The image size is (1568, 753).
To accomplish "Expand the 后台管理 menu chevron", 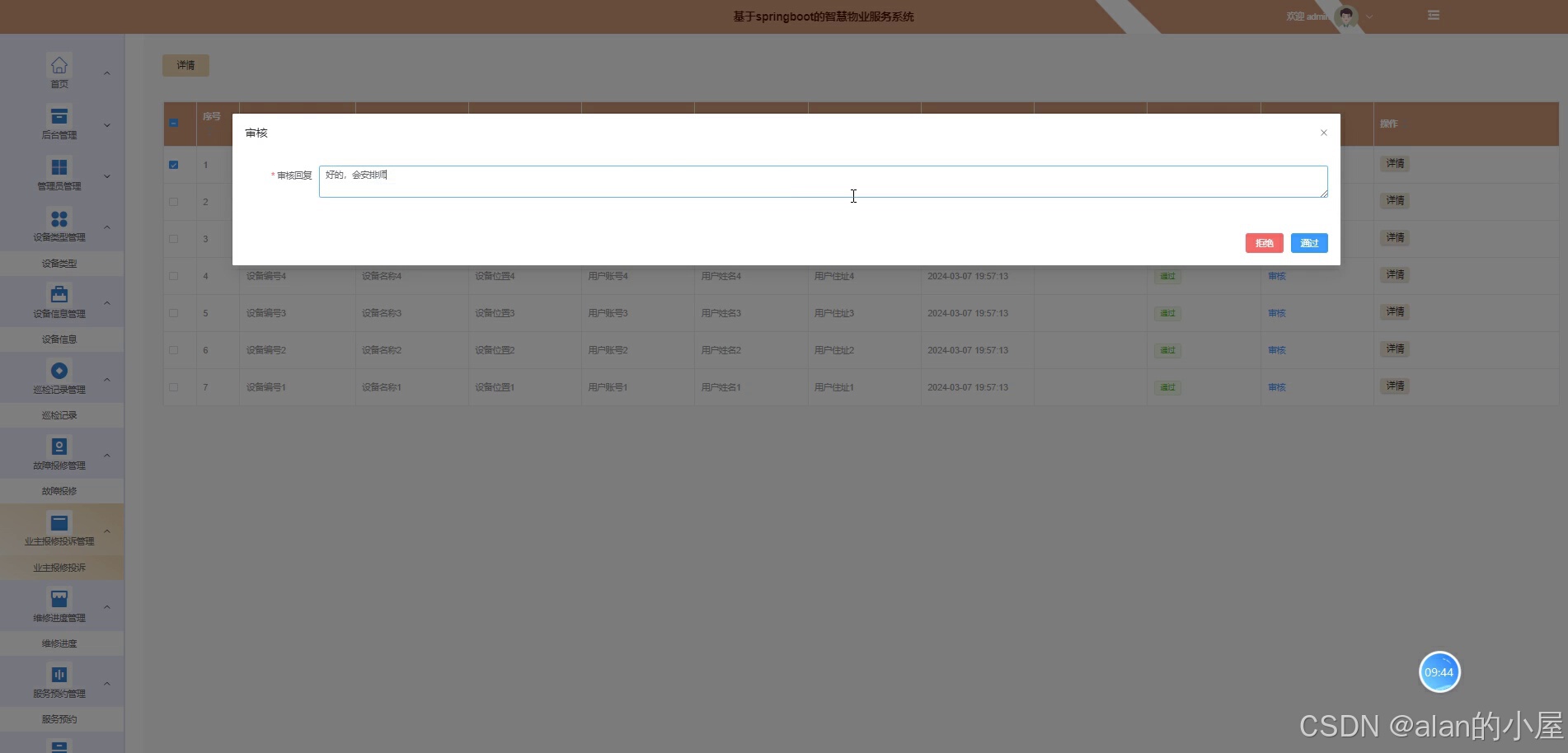I will point(106,125).
